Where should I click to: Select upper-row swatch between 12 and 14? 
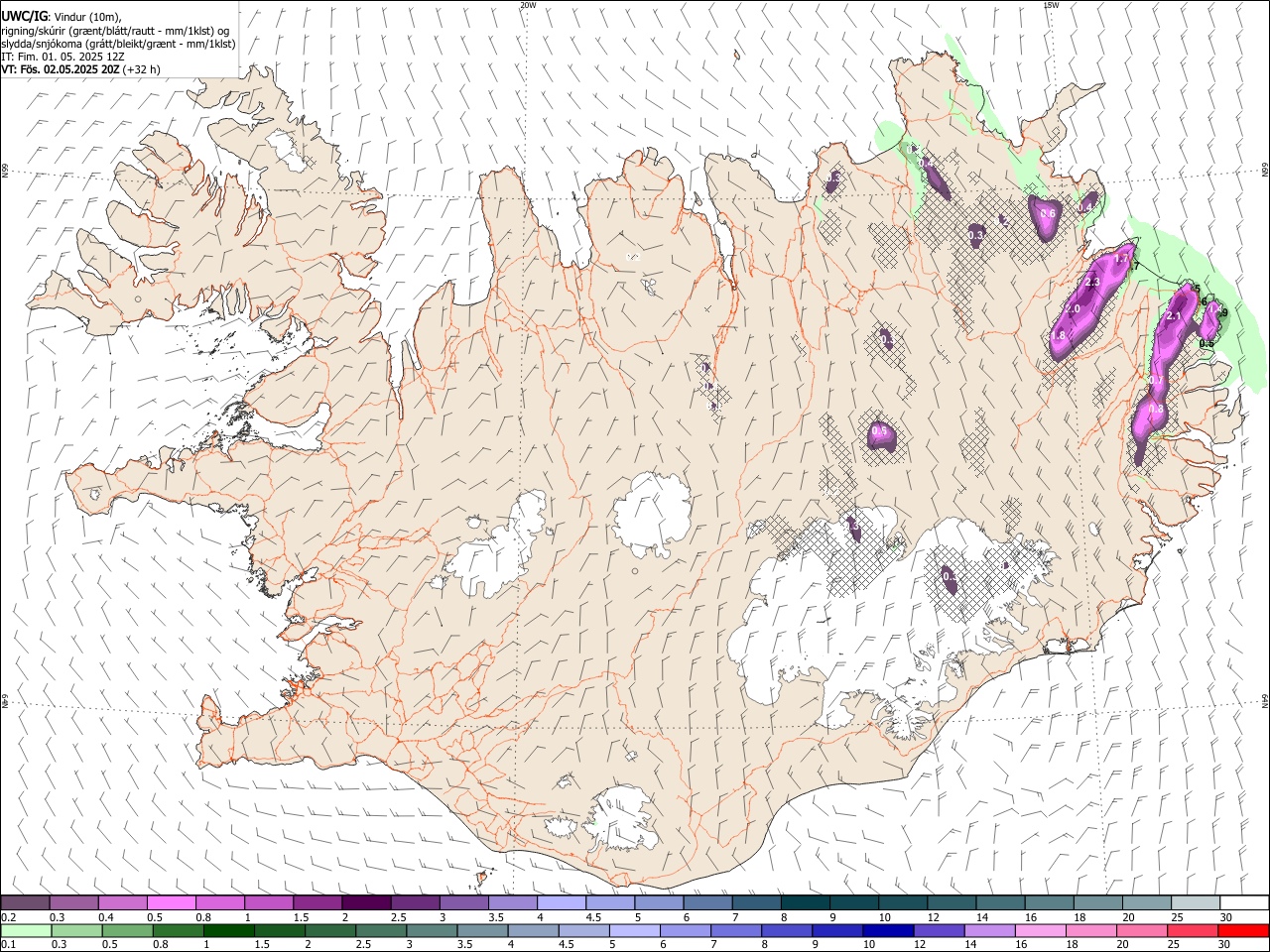pos(952,903)
